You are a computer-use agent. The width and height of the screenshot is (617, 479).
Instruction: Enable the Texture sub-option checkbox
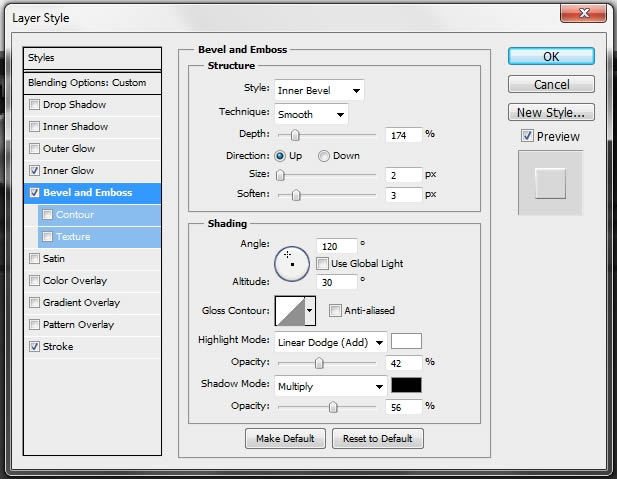(48, 237)
